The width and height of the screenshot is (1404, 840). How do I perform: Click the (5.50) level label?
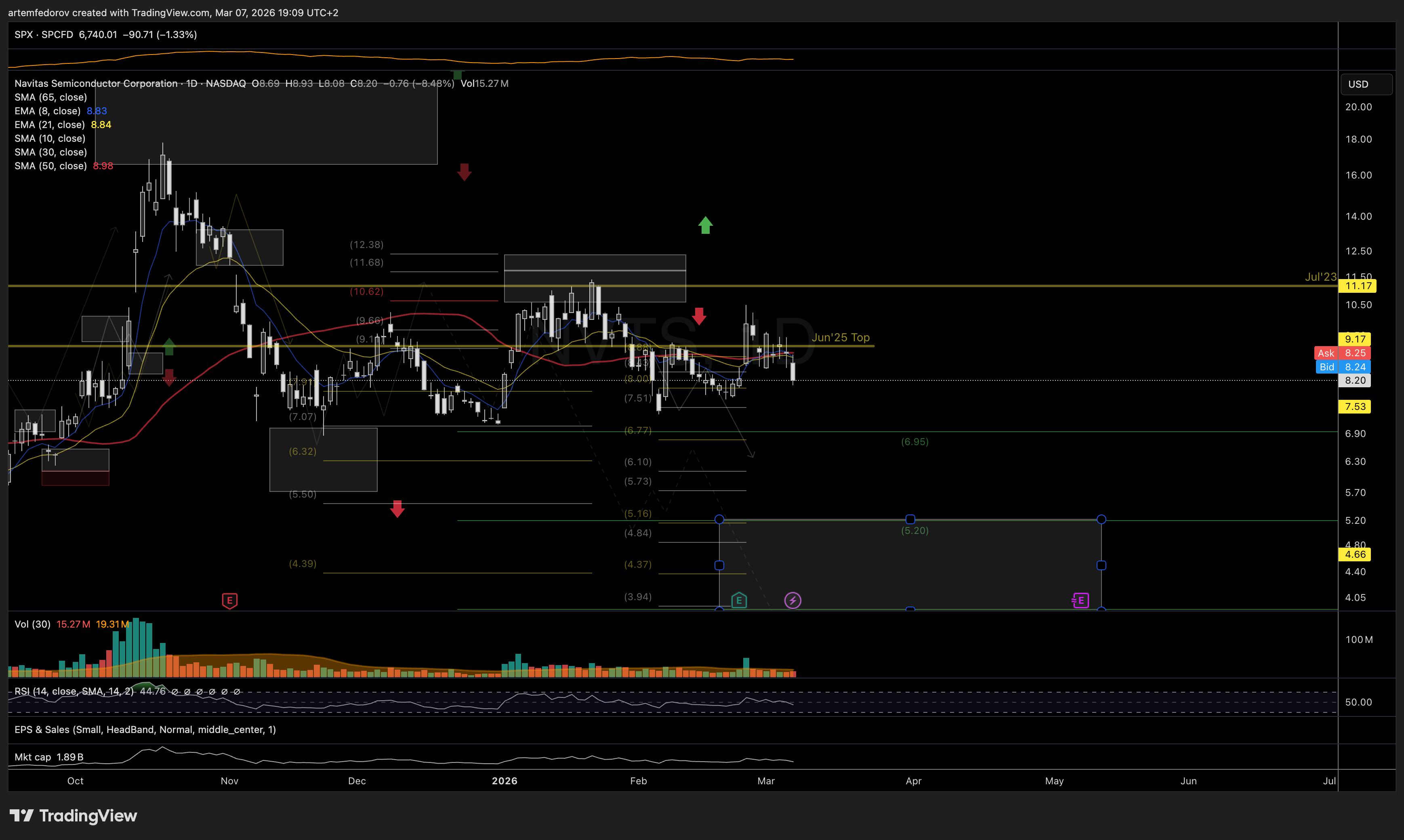point(303,494)
